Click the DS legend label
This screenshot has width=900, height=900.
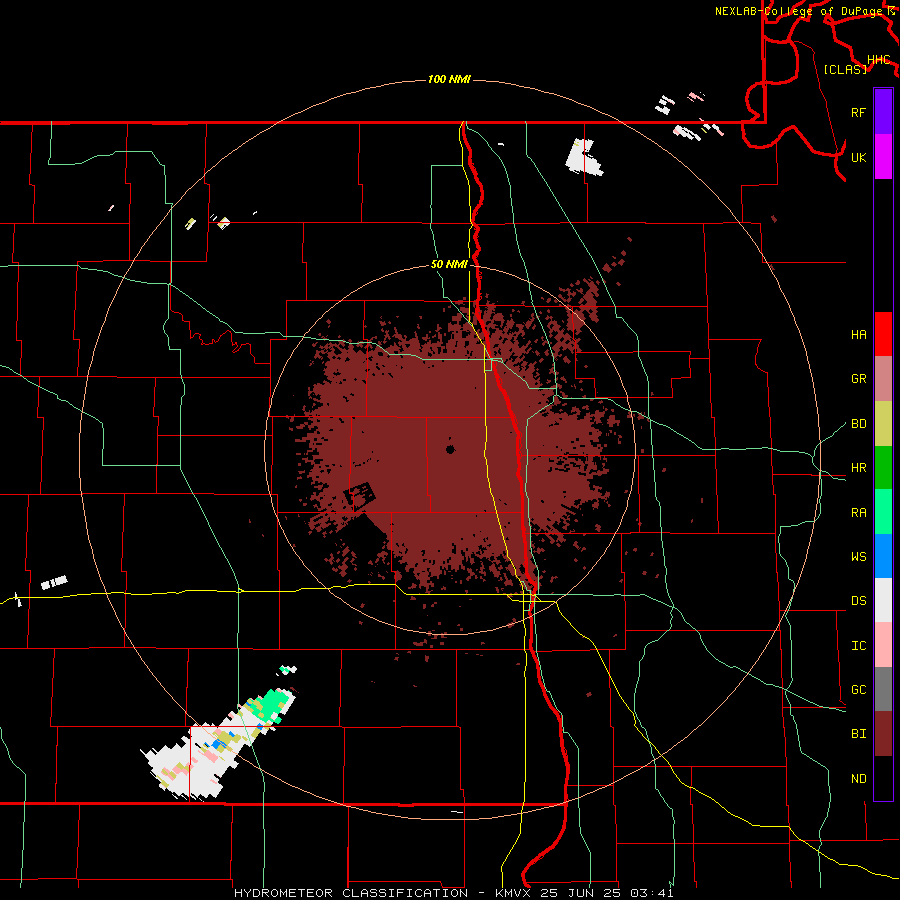tap(858, 601)
